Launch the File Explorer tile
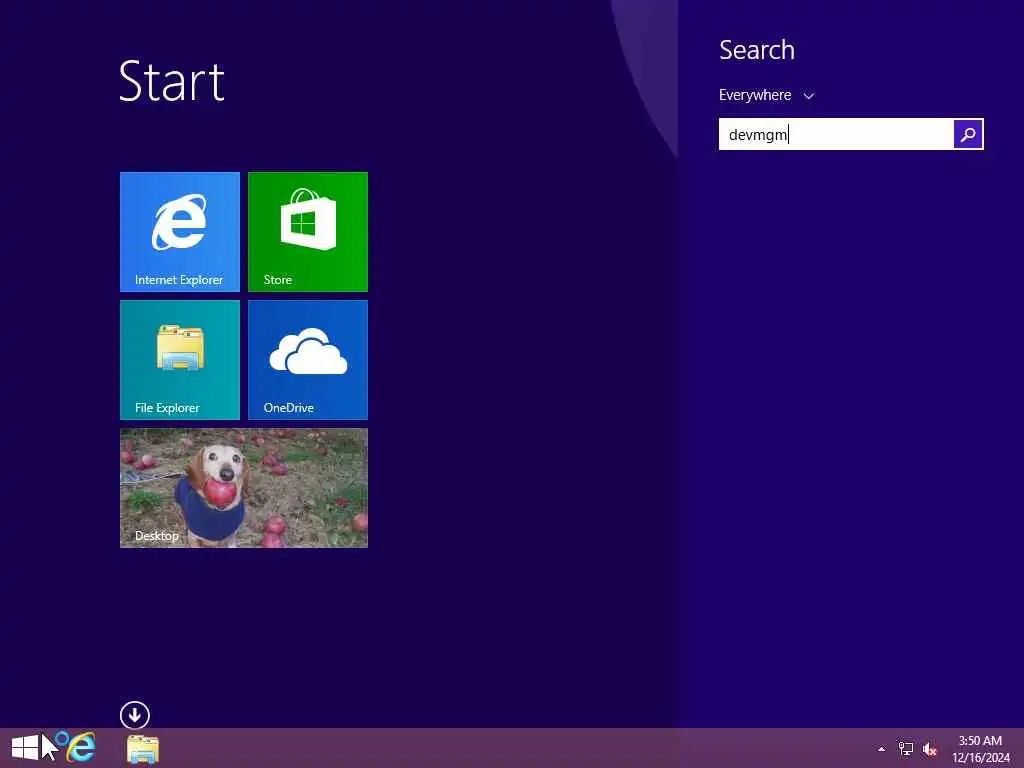The height and width of the screenshot is (768, 1024). coord(180,360)
